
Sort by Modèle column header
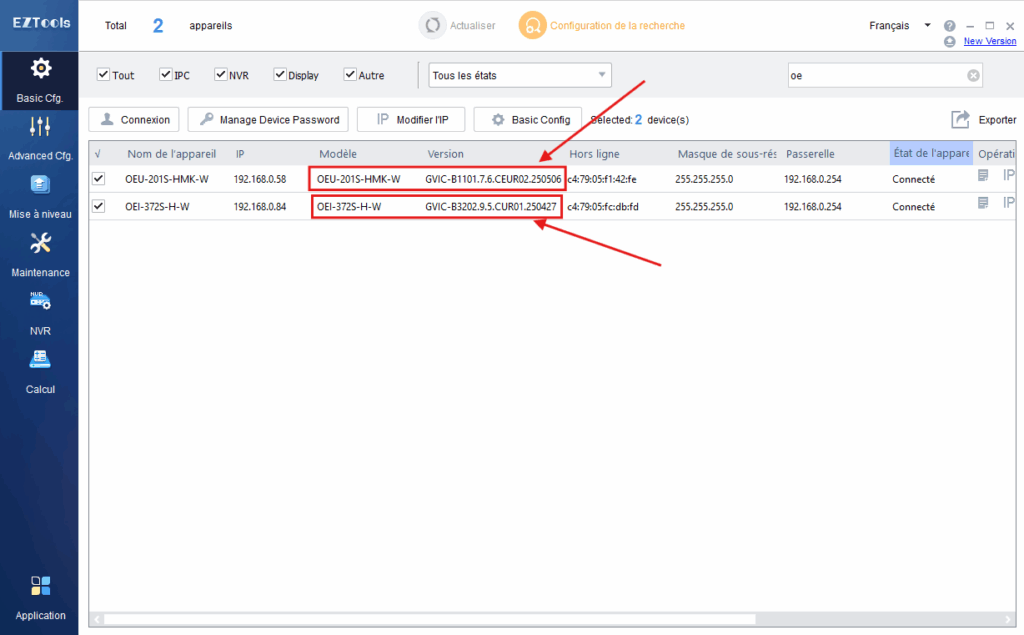(x=338, y=154)
